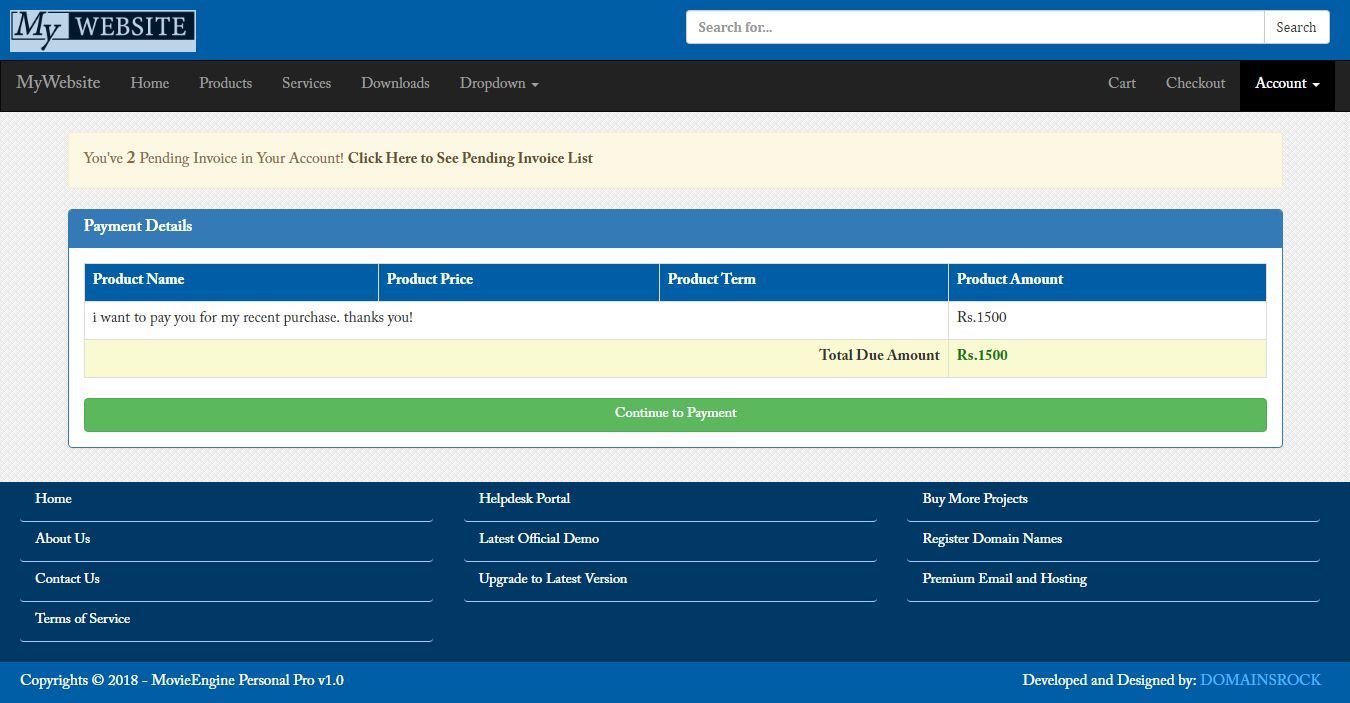Expand the Account dropdown menu
Viewport: 1350px width, 703px height.
click(1287, 84)
